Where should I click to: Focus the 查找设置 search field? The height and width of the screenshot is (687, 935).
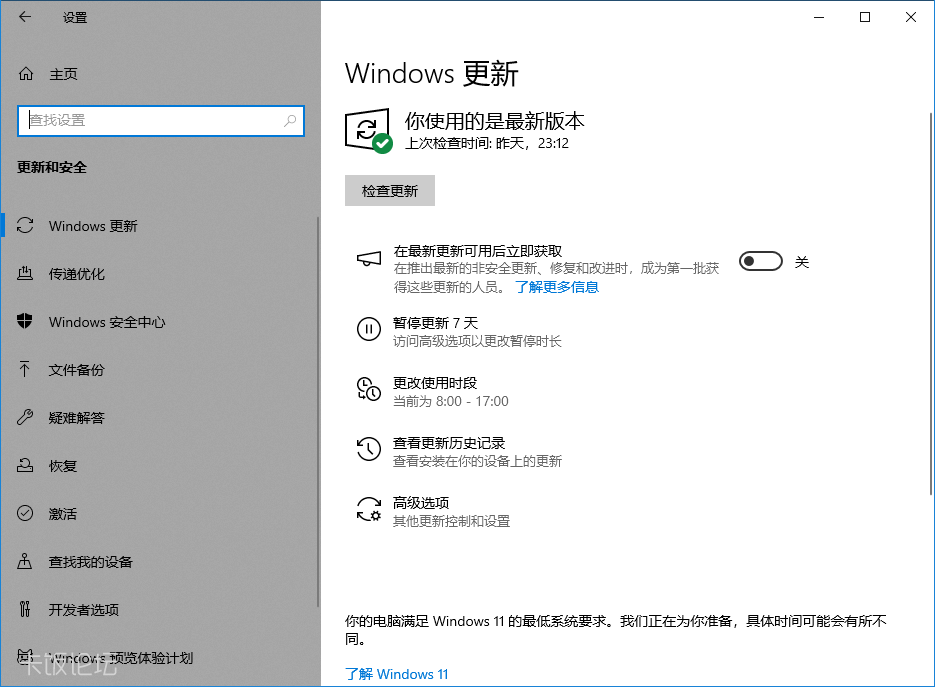(x=150, y=121)
